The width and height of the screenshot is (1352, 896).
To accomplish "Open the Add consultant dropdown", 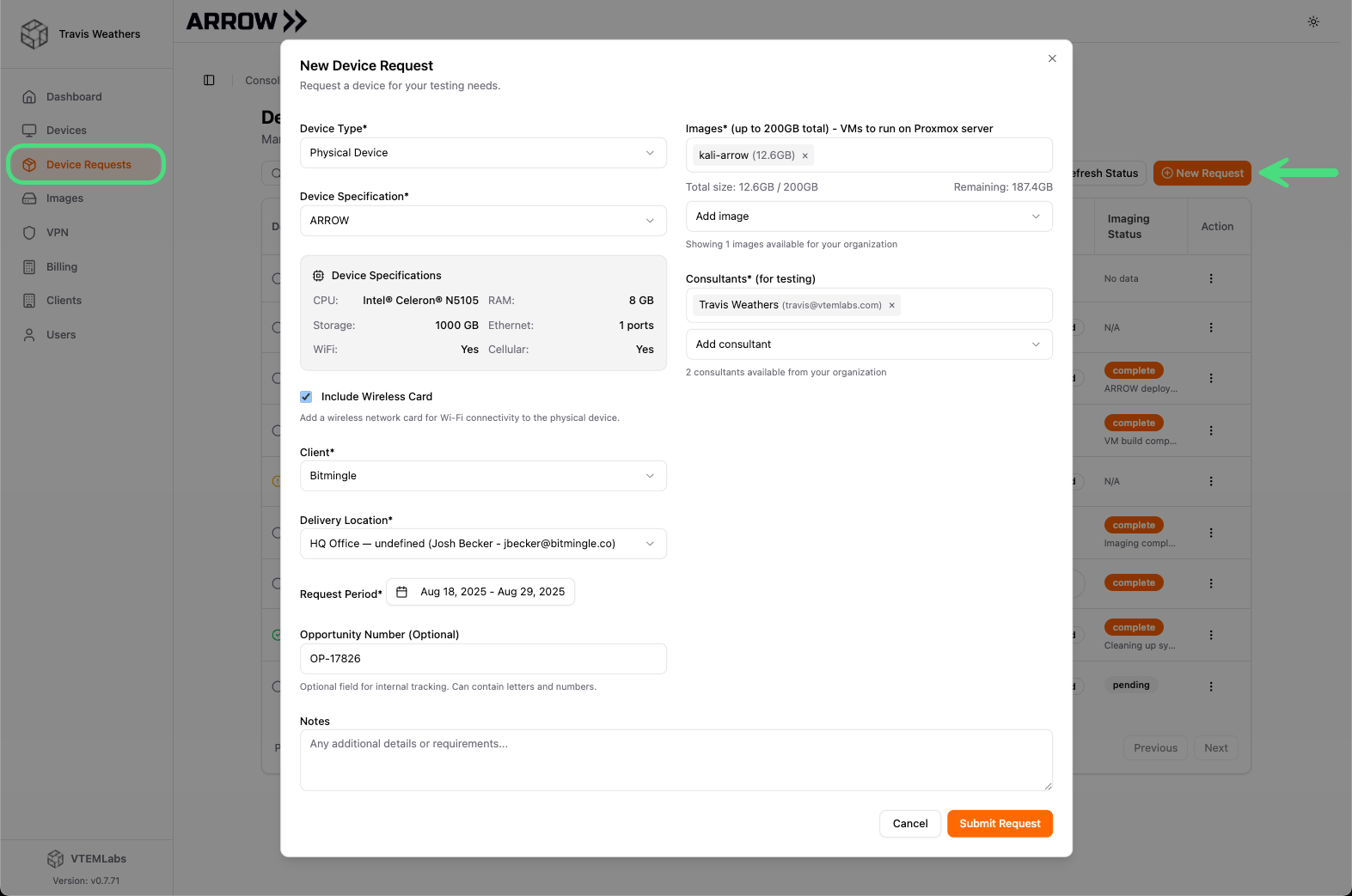I will tap(868, 344).
